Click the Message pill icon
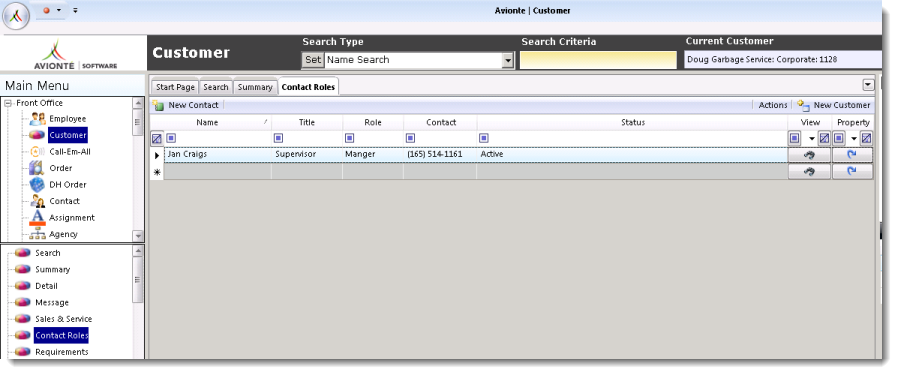 [x=23, y=303]
